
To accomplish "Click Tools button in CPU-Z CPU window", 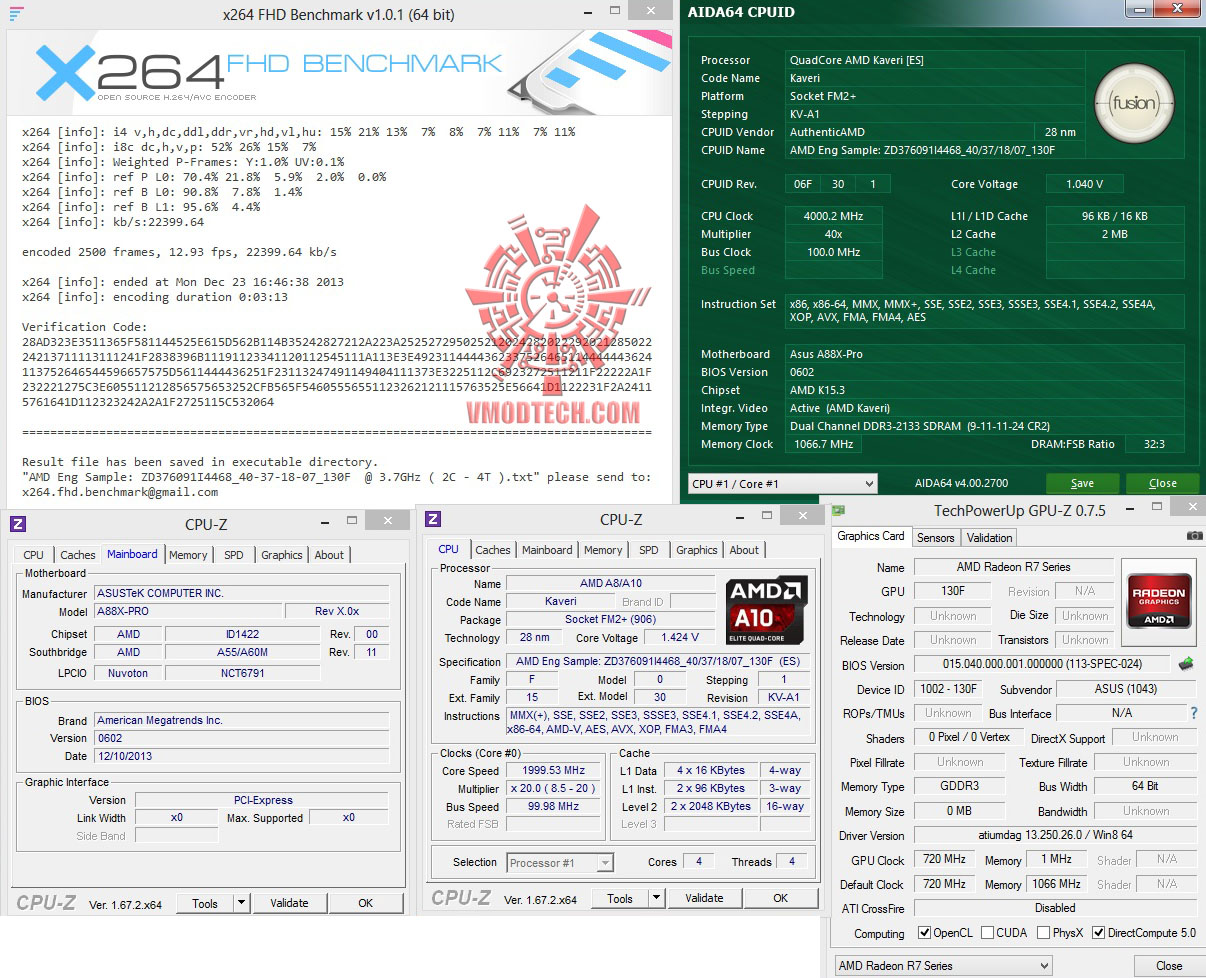I will (620, 899).
